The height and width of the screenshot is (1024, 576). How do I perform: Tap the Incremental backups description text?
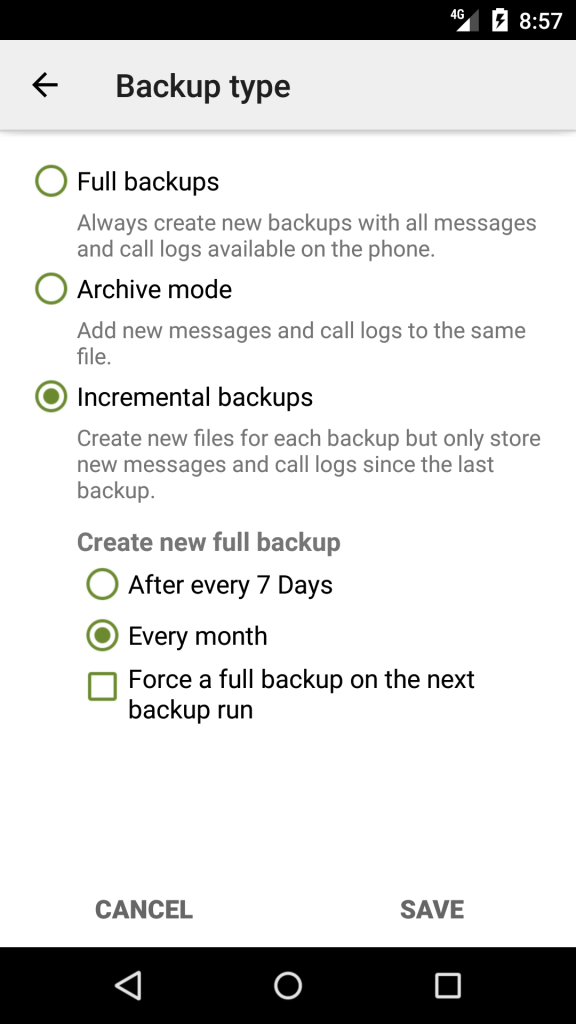pos(308,464)
